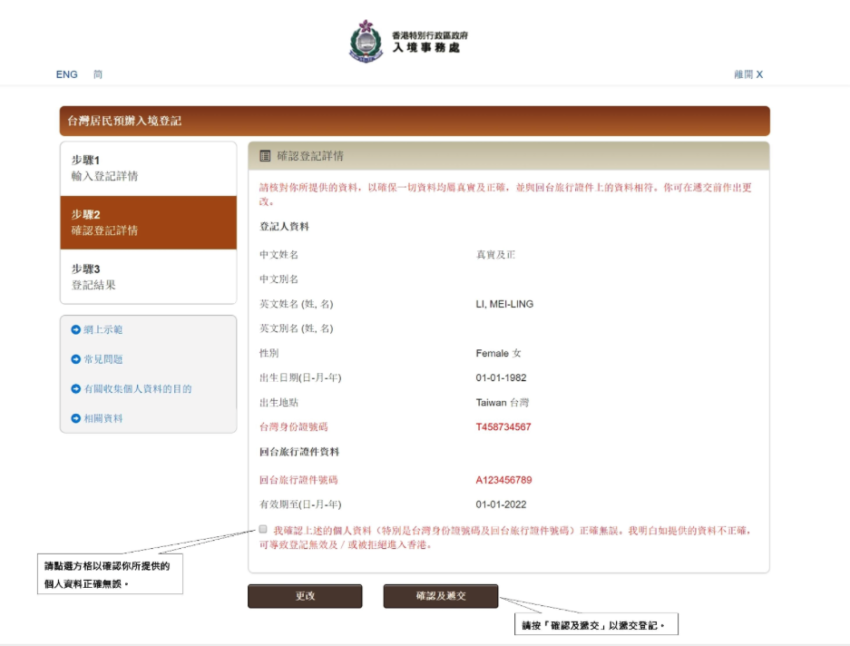Open the 常見問題 FAQ link
Viewport: 850px width, 646px height.
point(104,359)
